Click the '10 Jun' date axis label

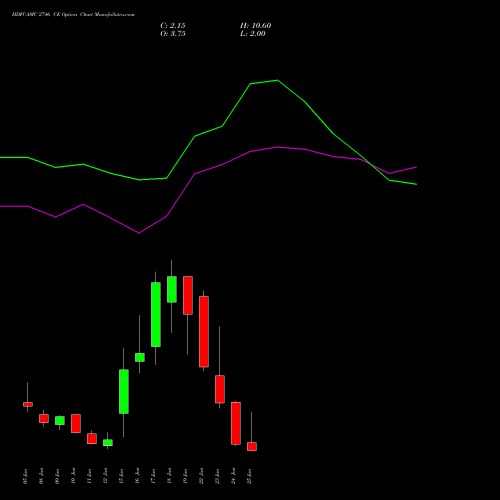[x=73, y=476]
